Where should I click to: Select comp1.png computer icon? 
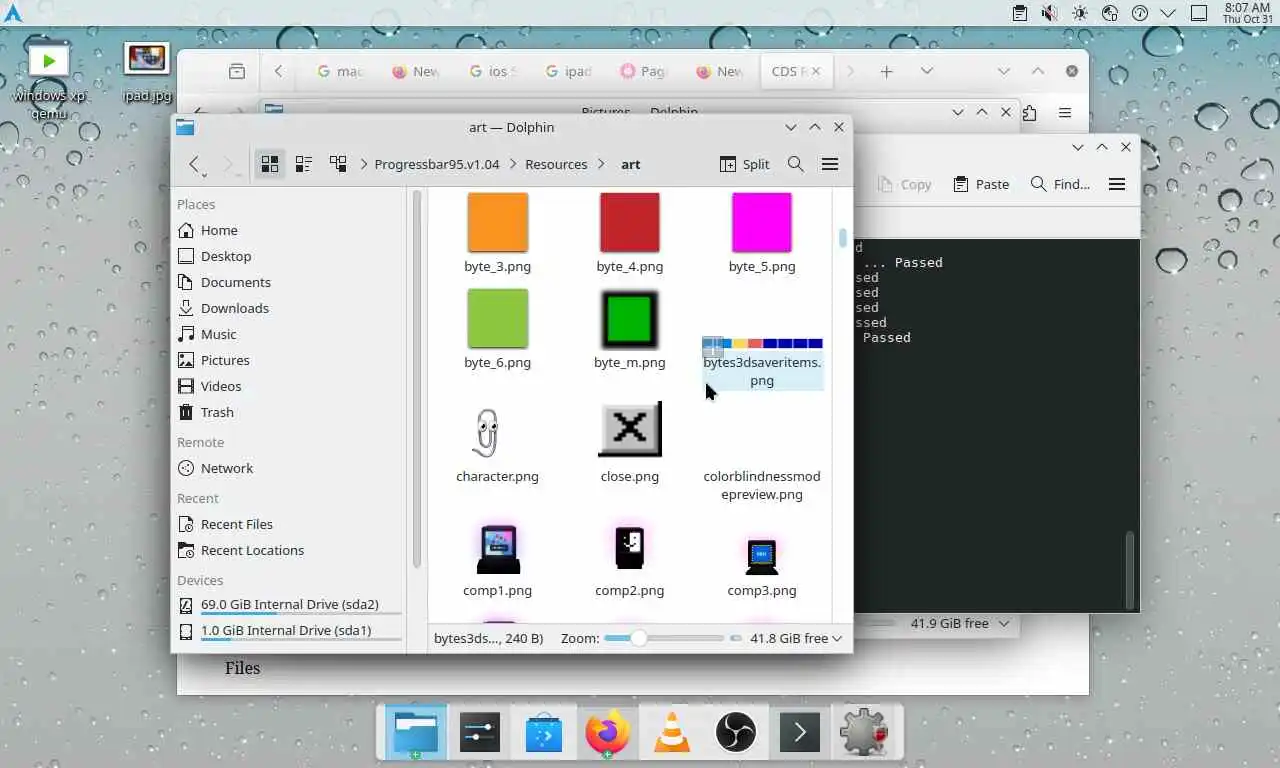point(497,548)
